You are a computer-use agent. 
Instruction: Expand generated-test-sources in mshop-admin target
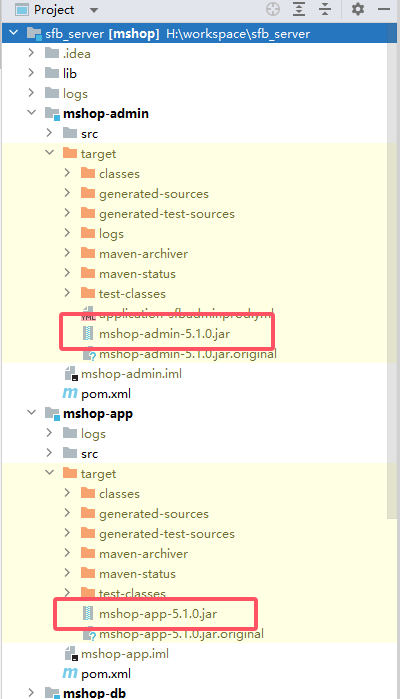(x=67, y=213)
